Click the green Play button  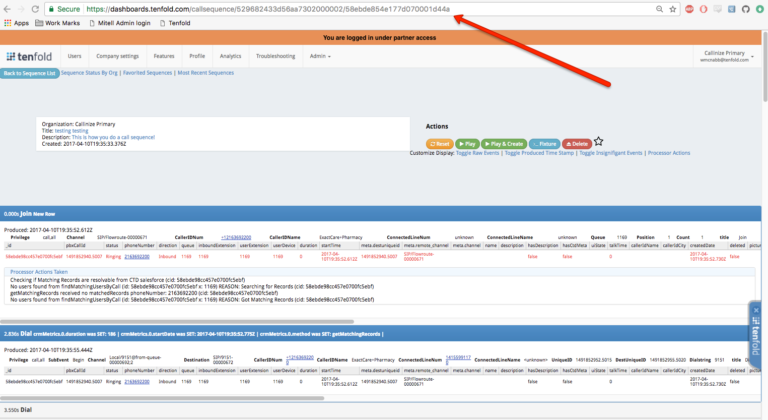coord(467,144)
